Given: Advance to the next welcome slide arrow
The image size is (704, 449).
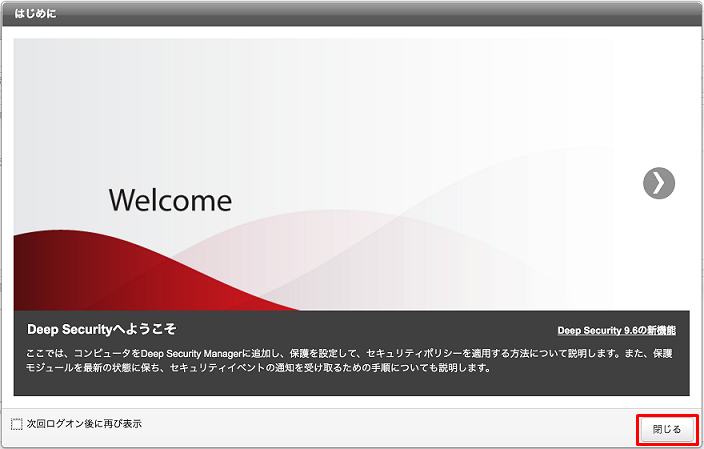Looking at the screenshot, I should 659,183.
